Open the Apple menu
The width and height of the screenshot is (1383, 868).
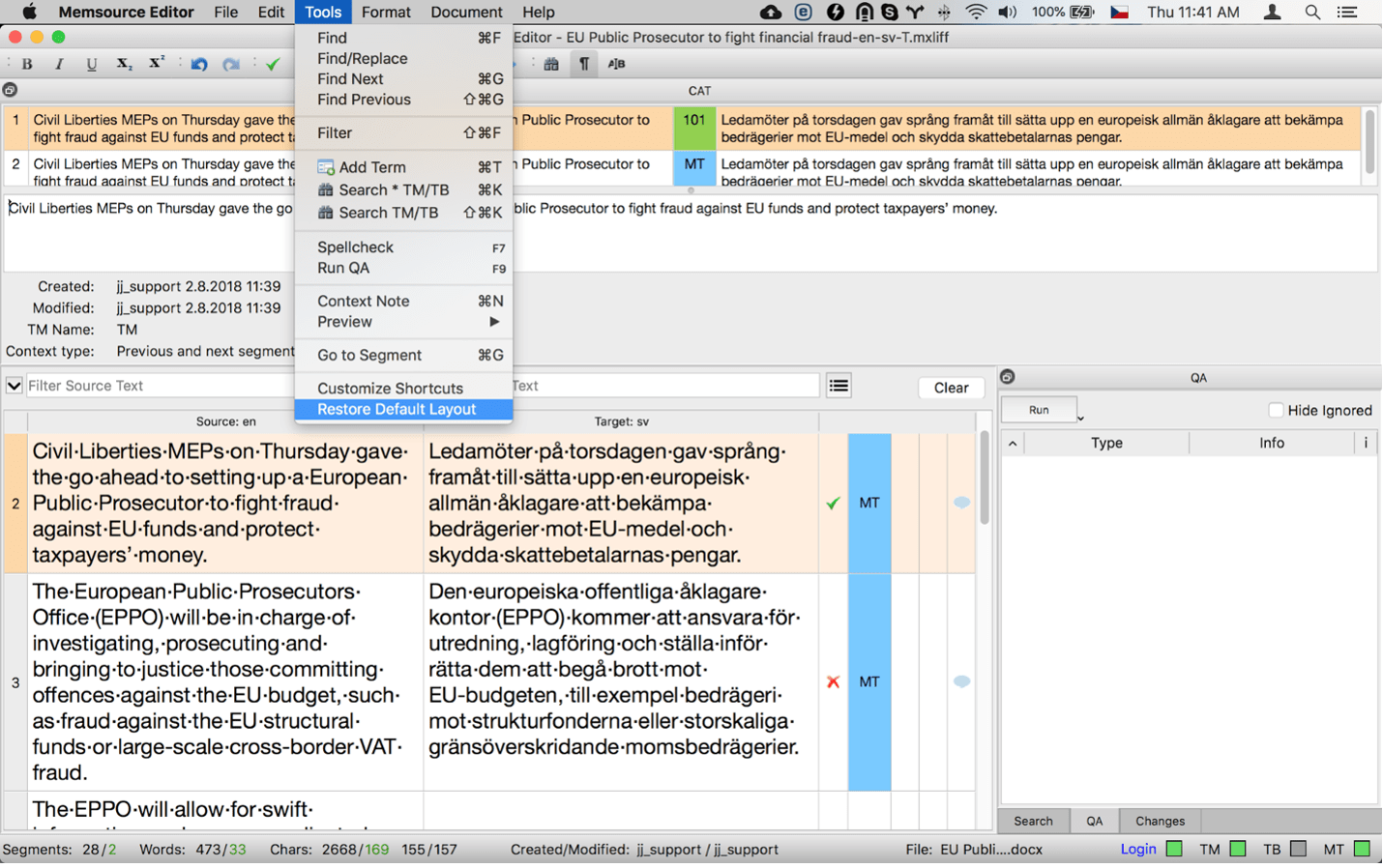[x=29, y=12]
